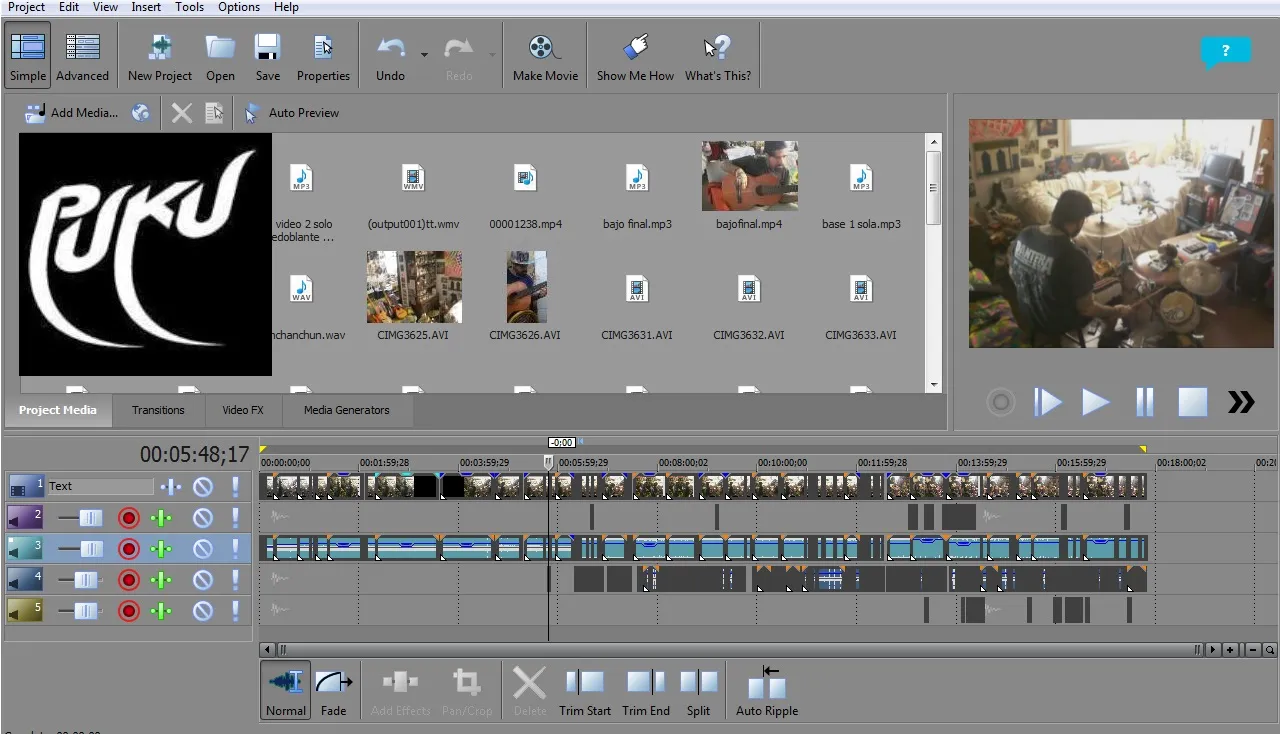Open the Undo history dropdown arrow
Image resolution: width=1280 pixels, height=734 pixels.
point(424,54)
